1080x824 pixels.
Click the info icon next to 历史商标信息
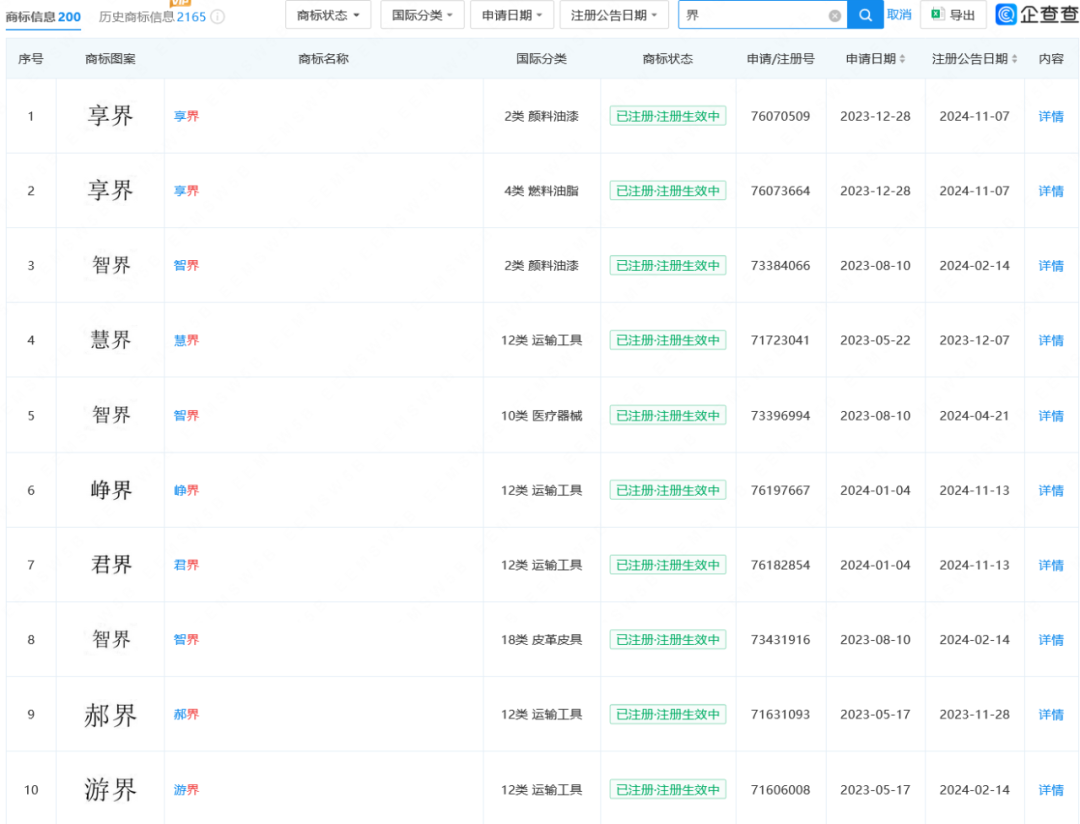point(218,17)
